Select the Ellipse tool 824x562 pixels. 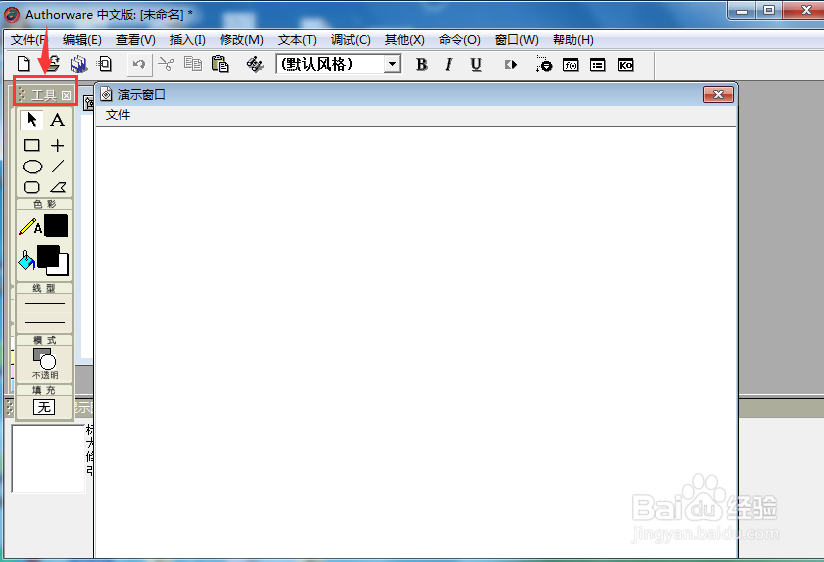click(33, 167)
